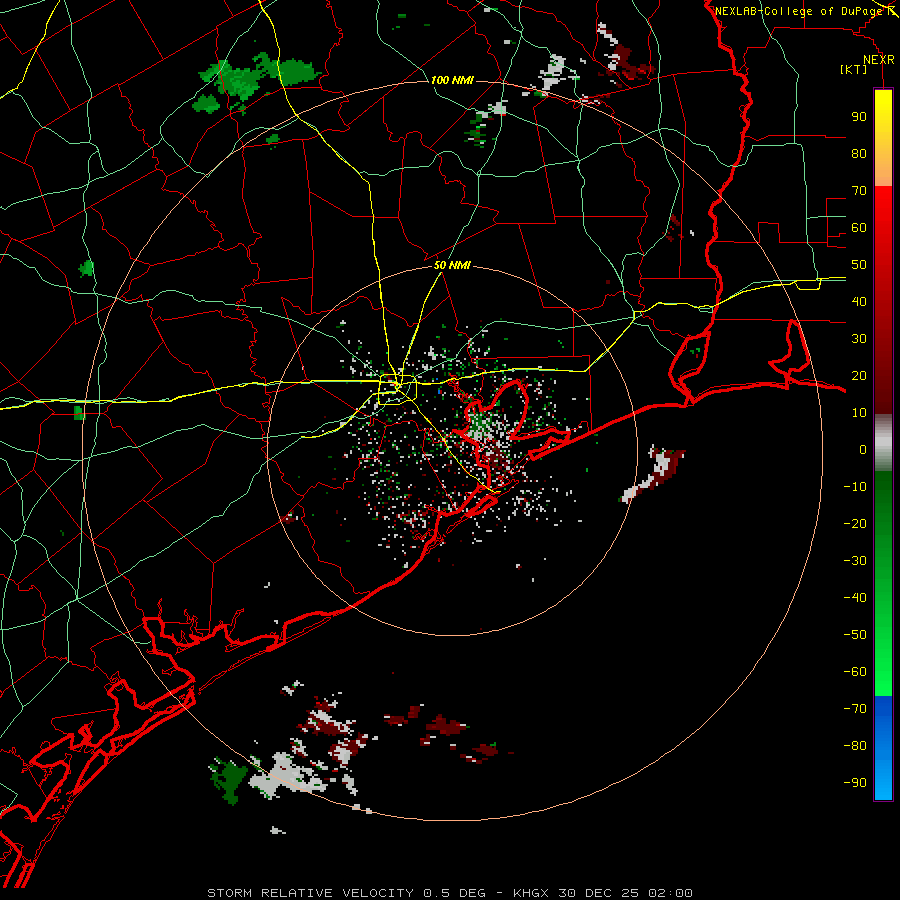The width and height of the screenshot is (900, 900).
Task: Click the 0.5 DEG elevation text
Action: tap(454, 893)
